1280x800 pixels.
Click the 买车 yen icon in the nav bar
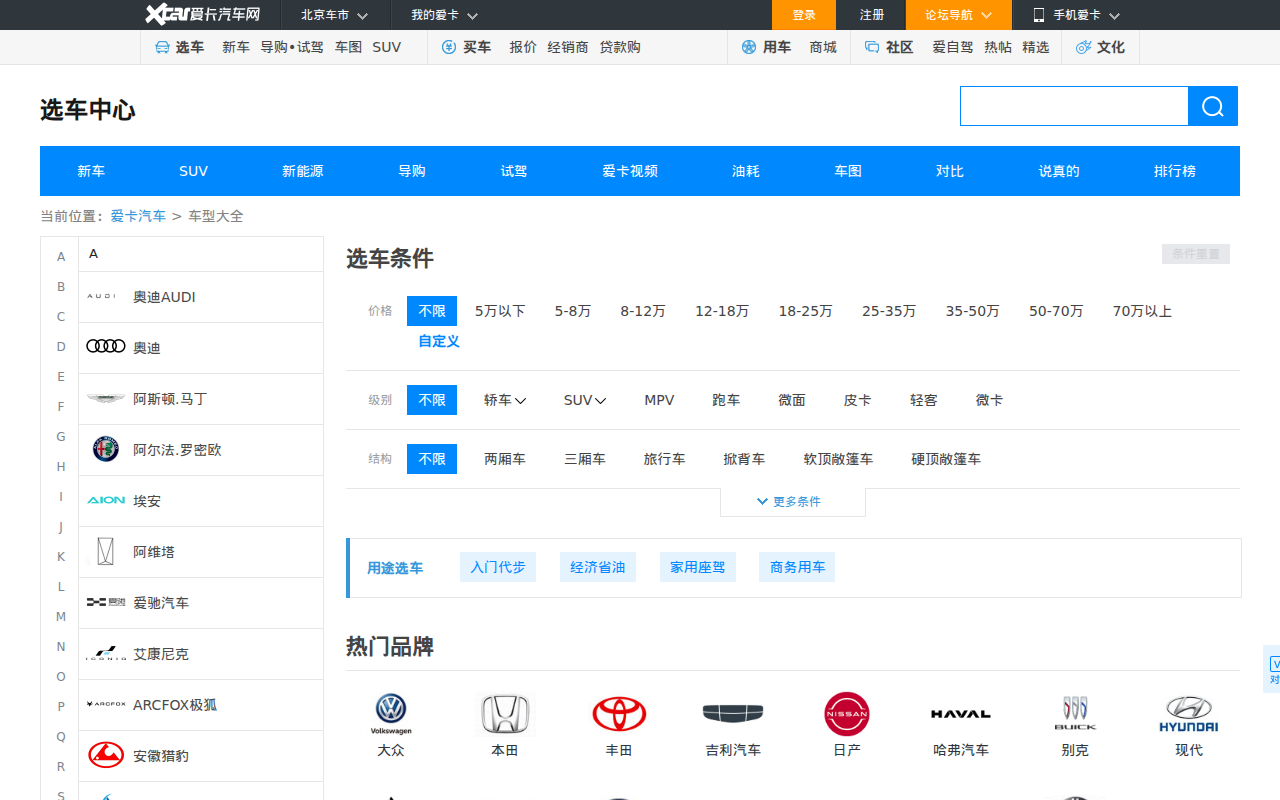[449, 47]
